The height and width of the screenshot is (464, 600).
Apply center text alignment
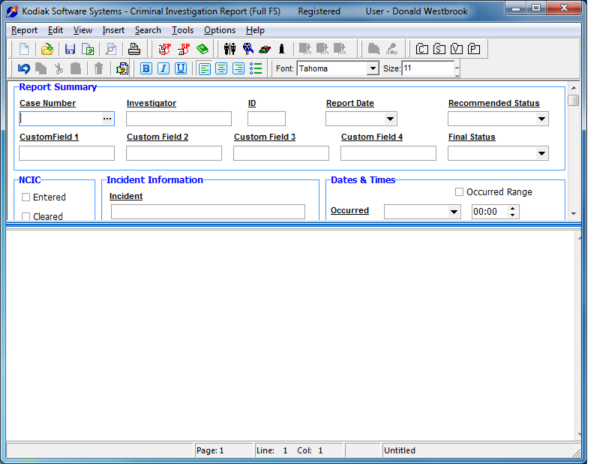[221, 69]
